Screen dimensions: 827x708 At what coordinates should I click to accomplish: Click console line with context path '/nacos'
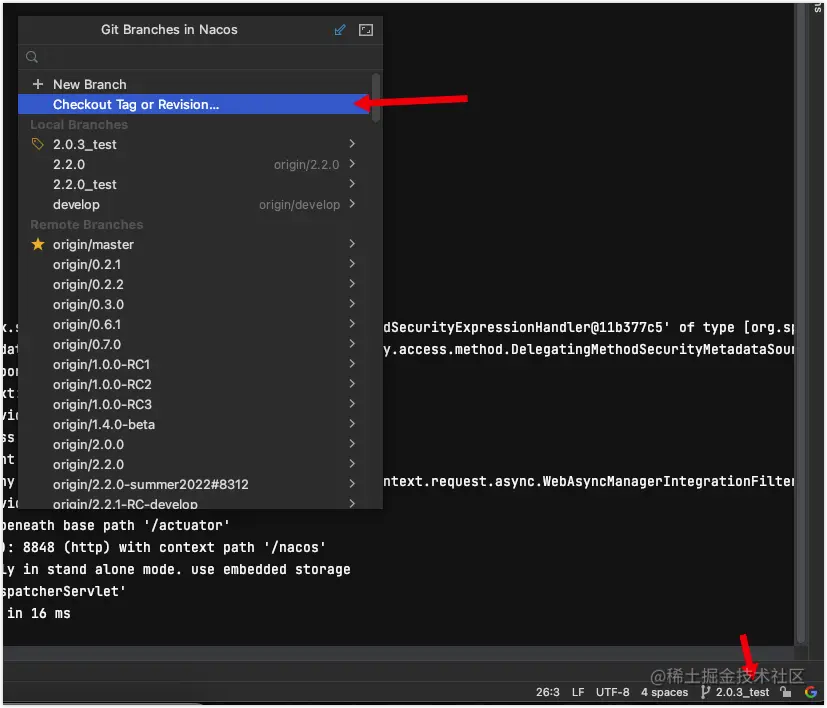click(x=164, y=548)
